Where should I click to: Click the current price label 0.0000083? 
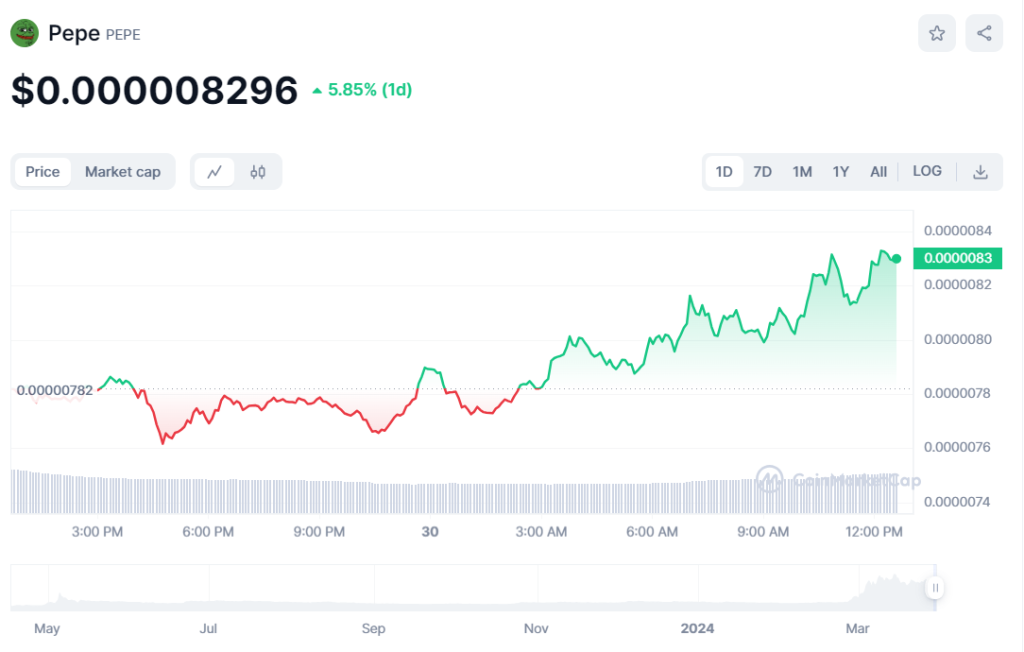(958, 259)
